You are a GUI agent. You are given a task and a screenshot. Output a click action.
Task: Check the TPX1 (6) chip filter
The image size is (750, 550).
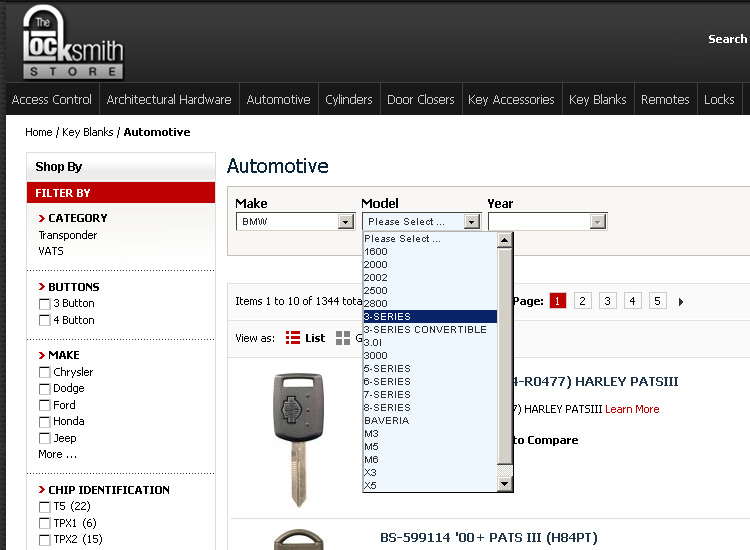tap(44, 523)
